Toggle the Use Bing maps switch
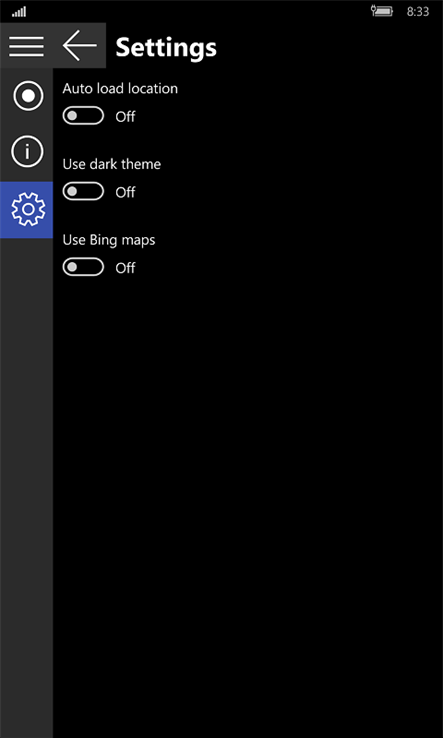443x738 pixels. point(83,267)
